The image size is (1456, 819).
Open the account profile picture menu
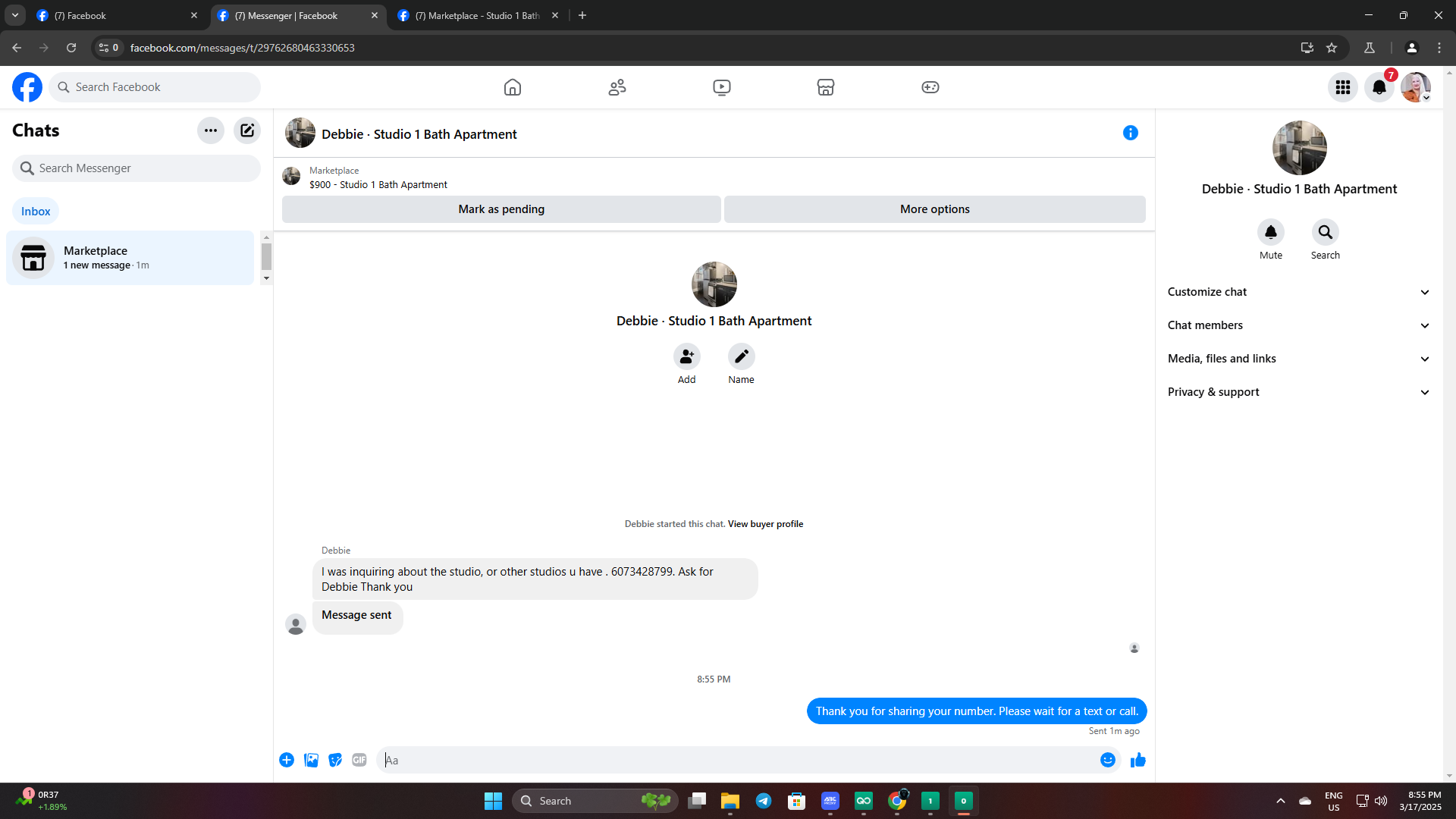coord(1416,87)
